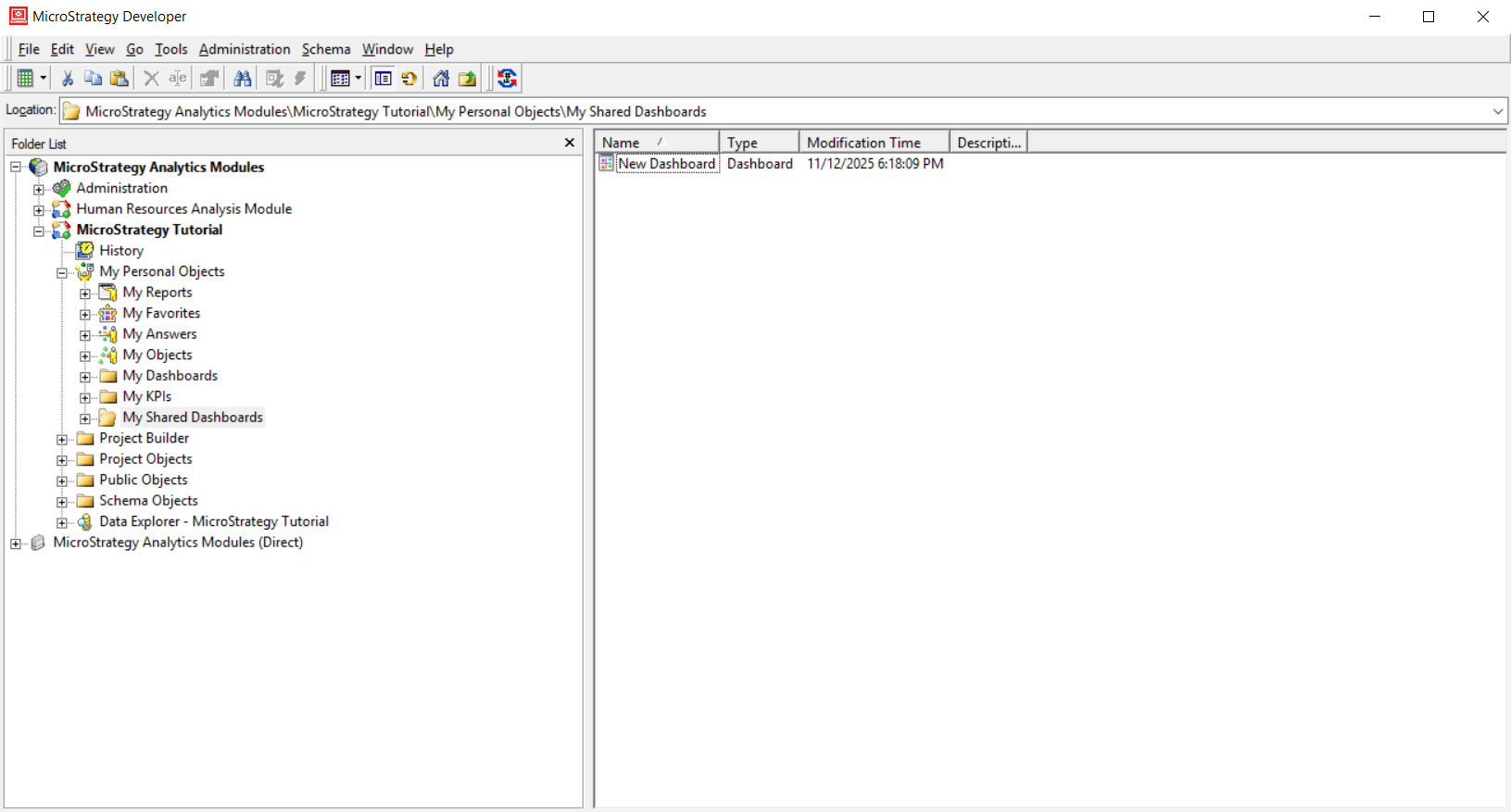Click the Refresh toolbar icon

click(409, 79)
